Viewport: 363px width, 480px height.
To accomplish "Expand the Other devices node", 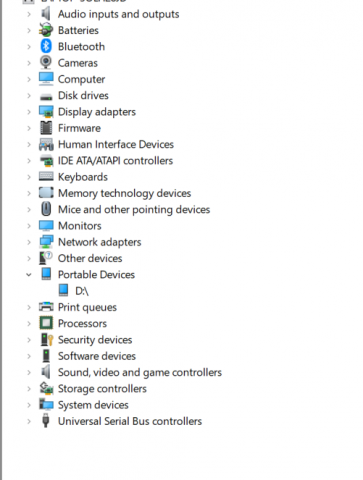I will pyautogui.click(x=29, y=258).
